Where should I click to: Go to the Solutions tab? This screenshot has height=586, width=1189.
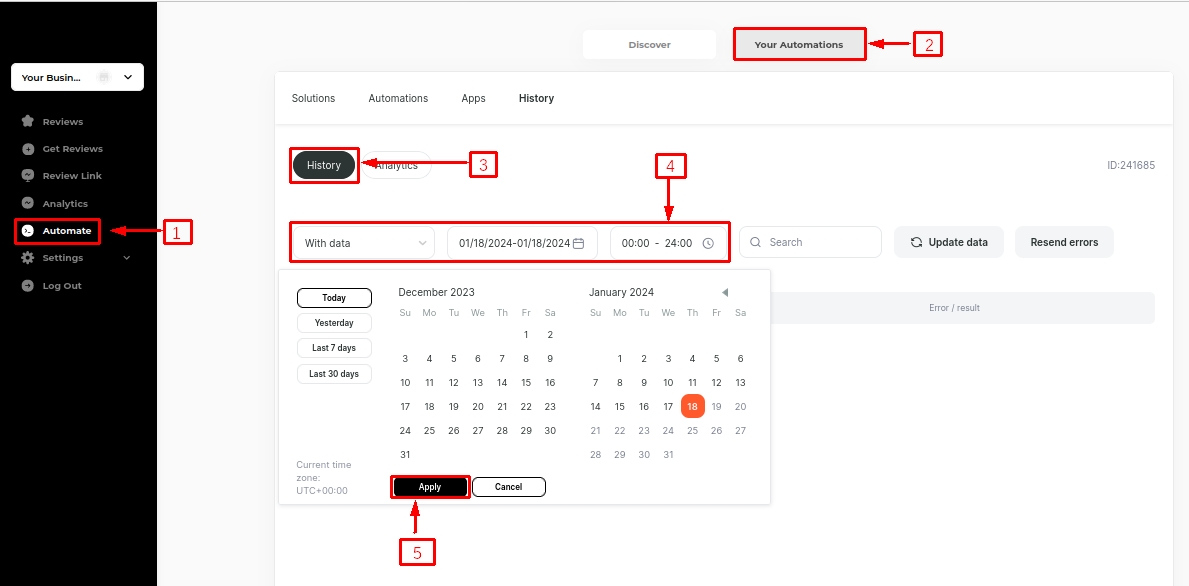pos(313,98)
